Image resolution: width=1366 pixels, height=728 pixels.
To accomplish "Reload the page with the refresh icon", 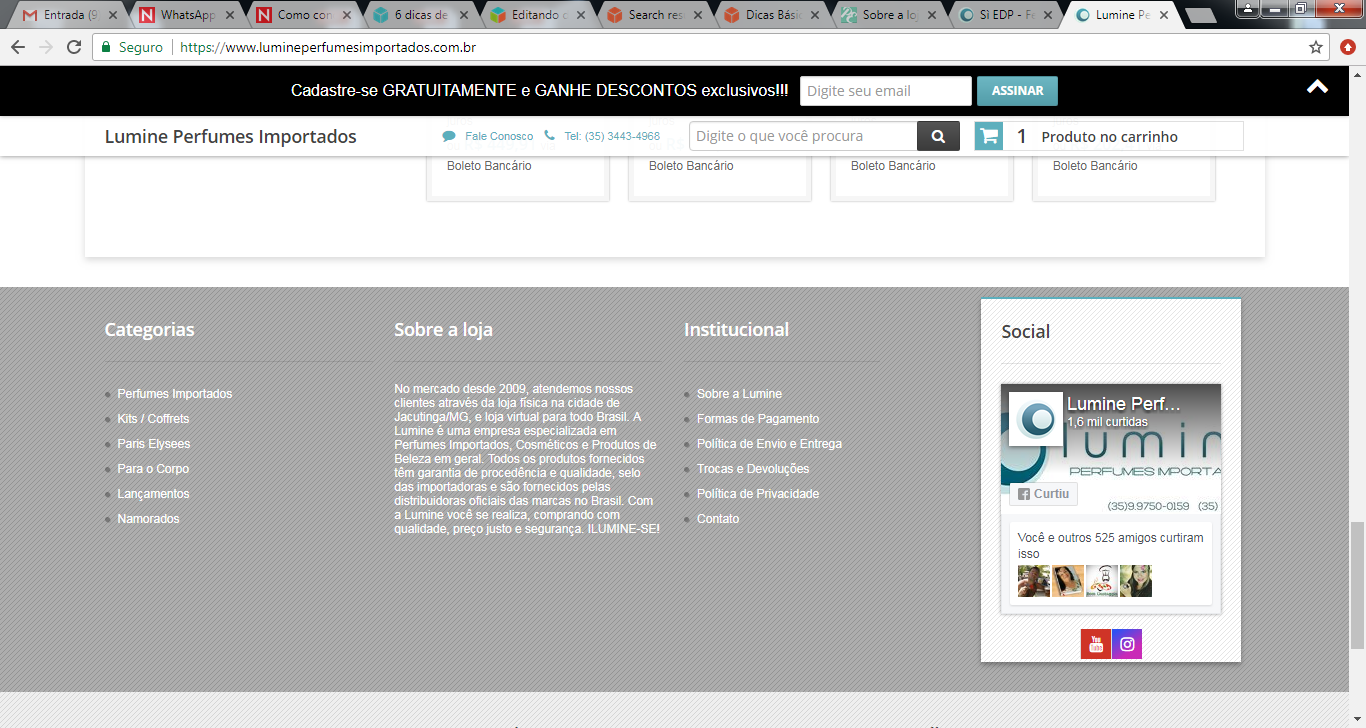I will tap(73, 47).
